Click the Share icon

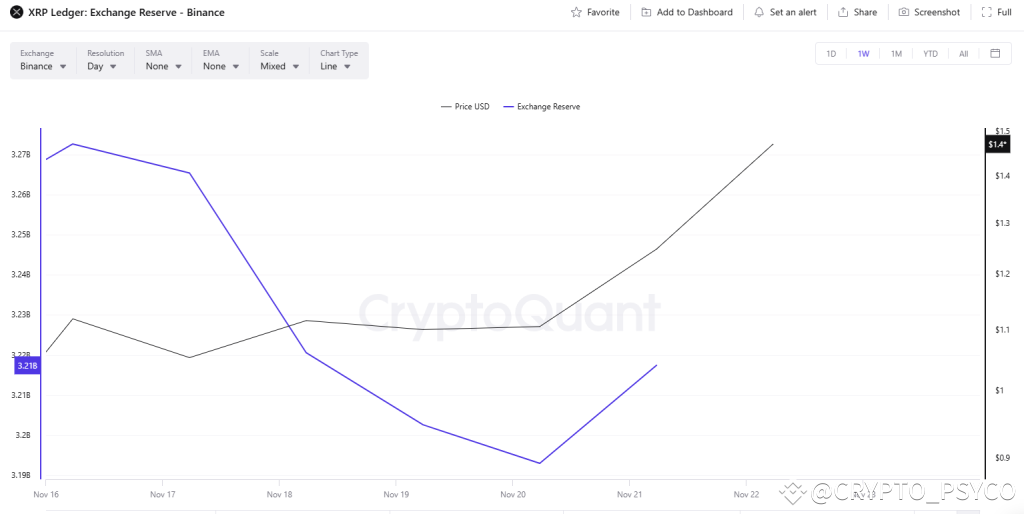[x=843, y=12]
